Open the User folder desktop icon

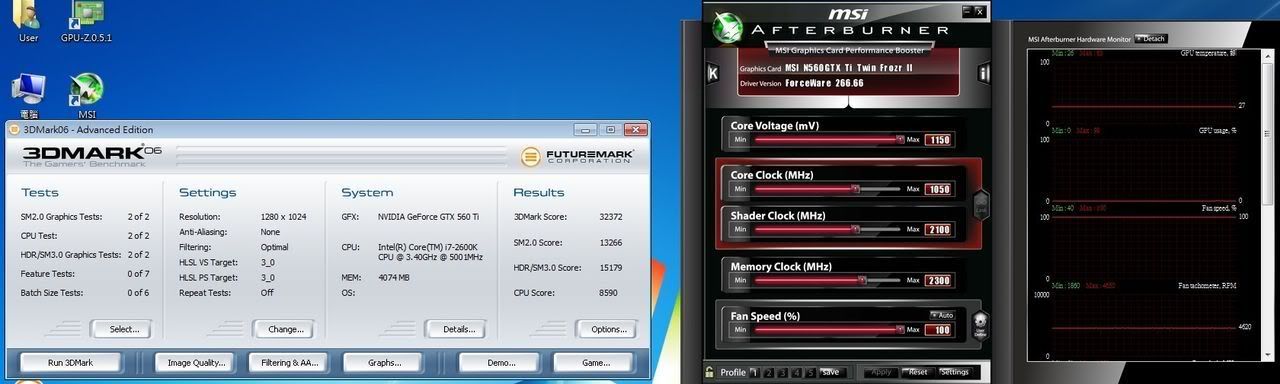coord(28,21)
